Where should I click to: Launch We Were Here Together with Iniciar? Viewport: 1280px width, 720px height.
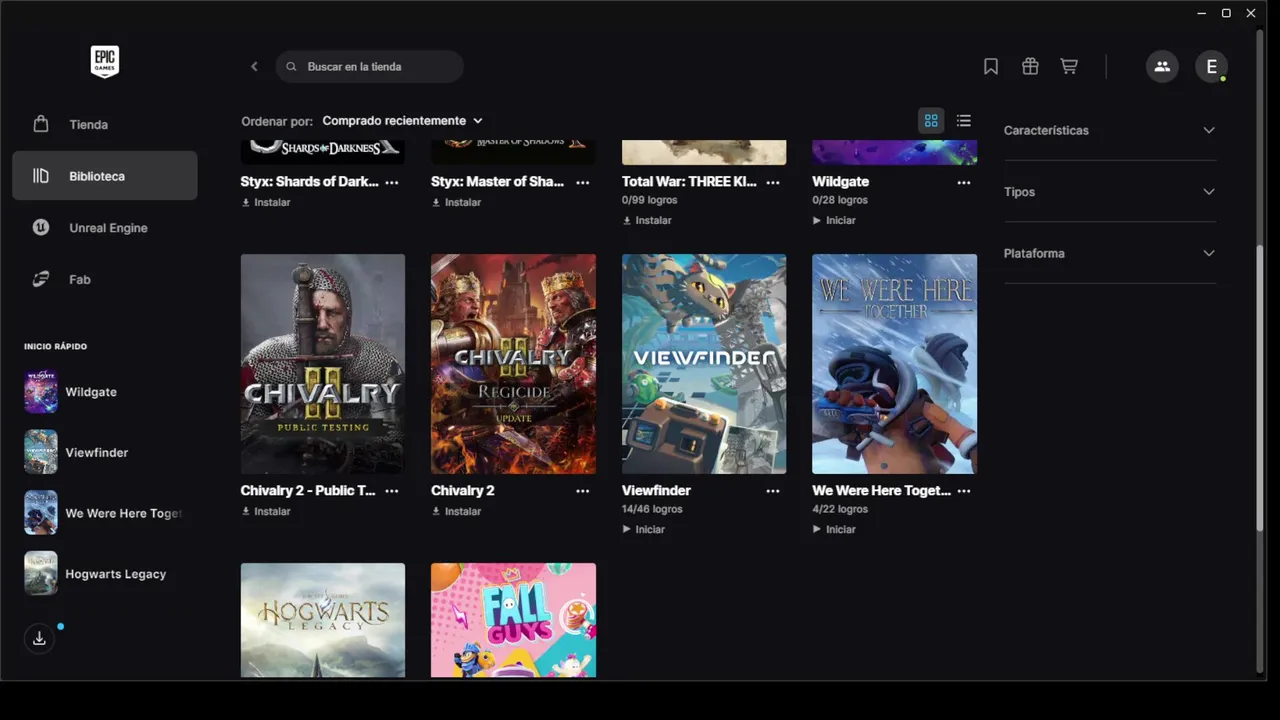coord(834,529)
